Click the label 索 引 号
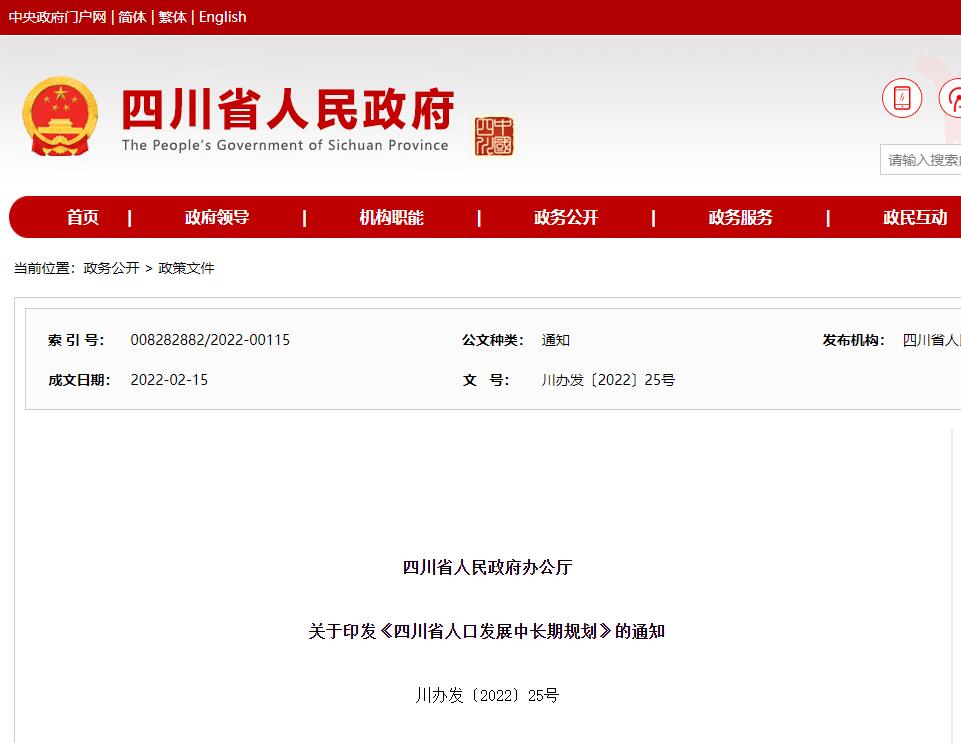 [76, 340]
